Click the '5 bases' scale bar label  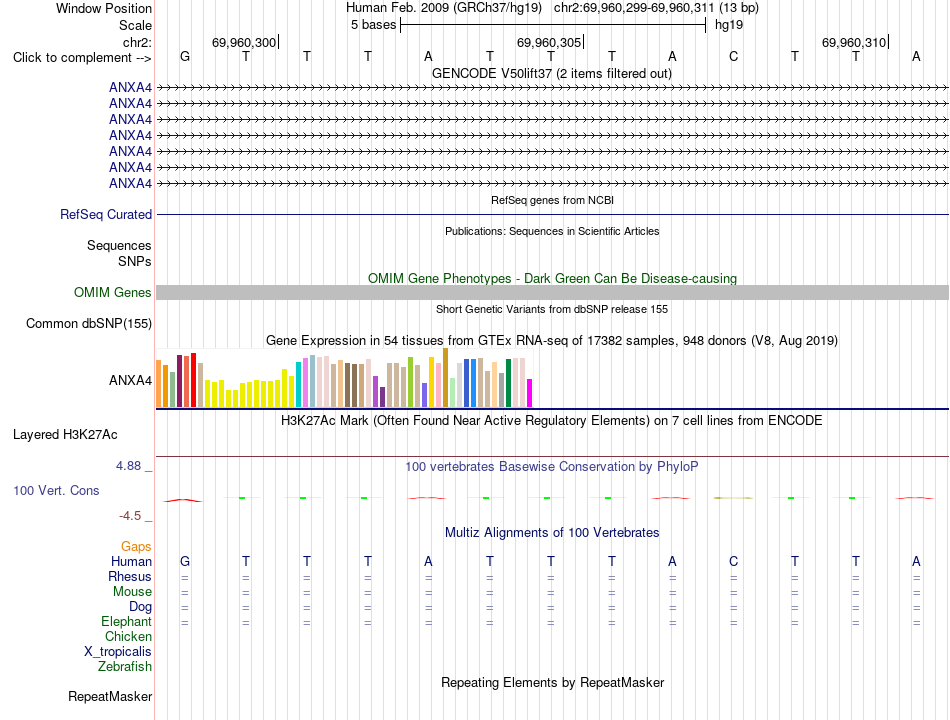point(373,25)
